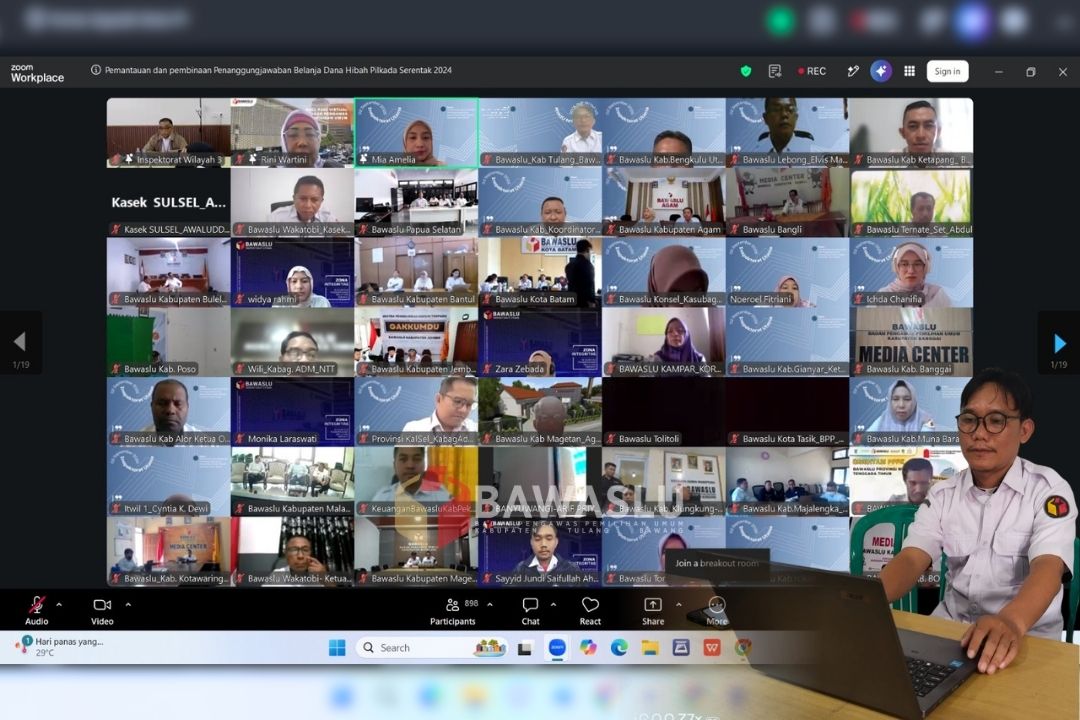Select Monika Laraswati's video tile
The height and width of the screenshot is (720, 1080).
(x=292, y=412)
